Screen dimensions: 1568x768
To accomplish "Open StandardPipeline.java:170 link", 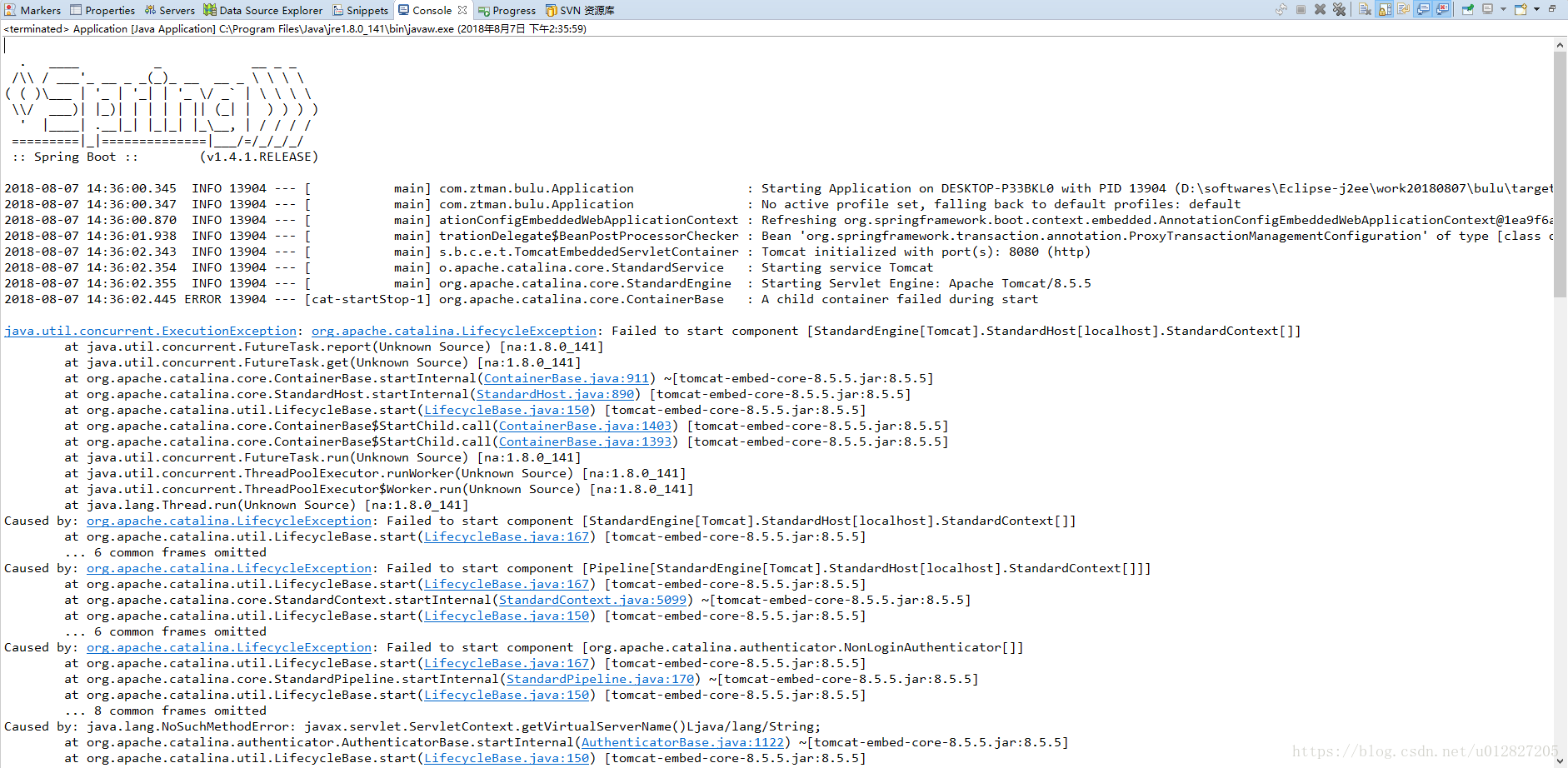I will point(600,679).
